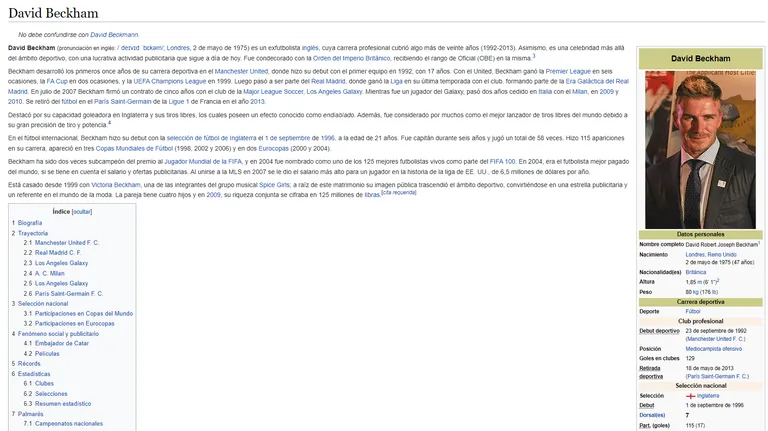Open the FA Cup link
The image size is (768, 431).
[x=57, y=81]
